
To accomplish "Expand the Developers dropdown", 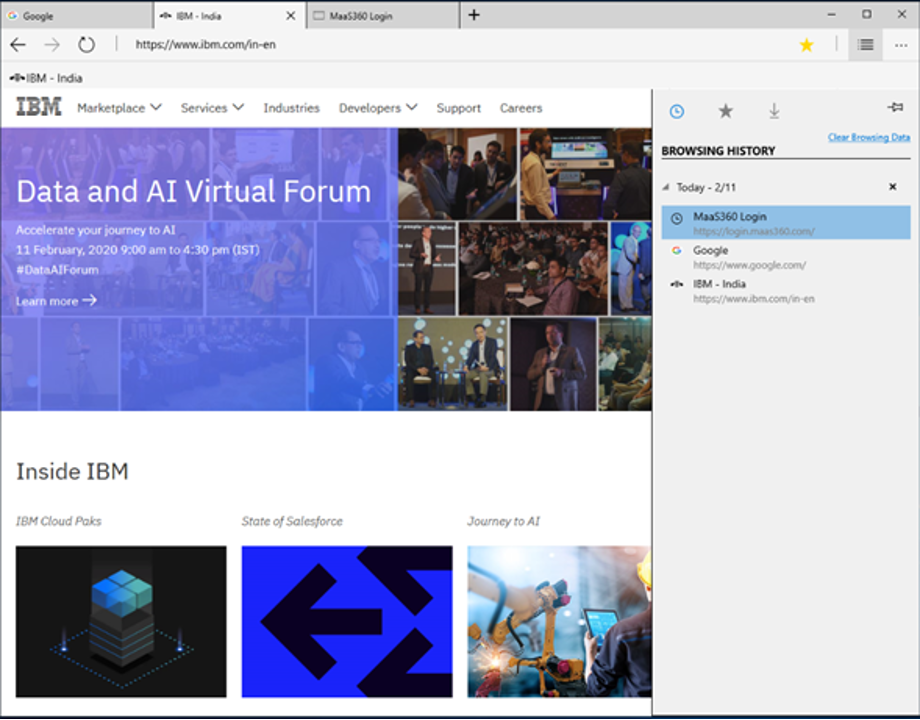I will tap(378, 108).
